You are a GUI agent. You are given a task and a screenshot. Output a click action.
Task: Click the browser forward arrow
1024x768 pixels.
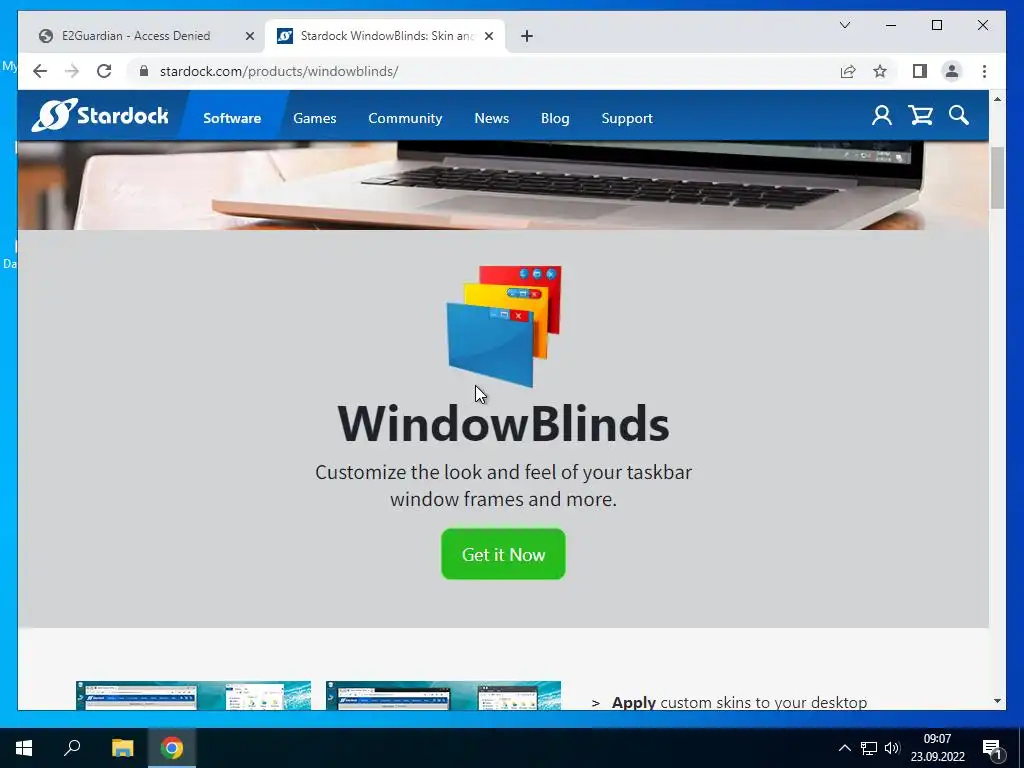click(x=72, y=71)
